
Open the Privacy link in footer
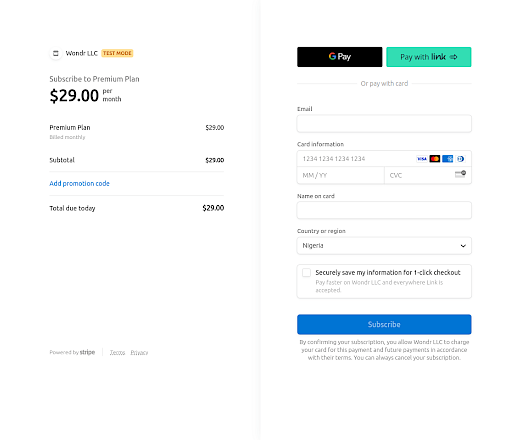pos(139,353)
